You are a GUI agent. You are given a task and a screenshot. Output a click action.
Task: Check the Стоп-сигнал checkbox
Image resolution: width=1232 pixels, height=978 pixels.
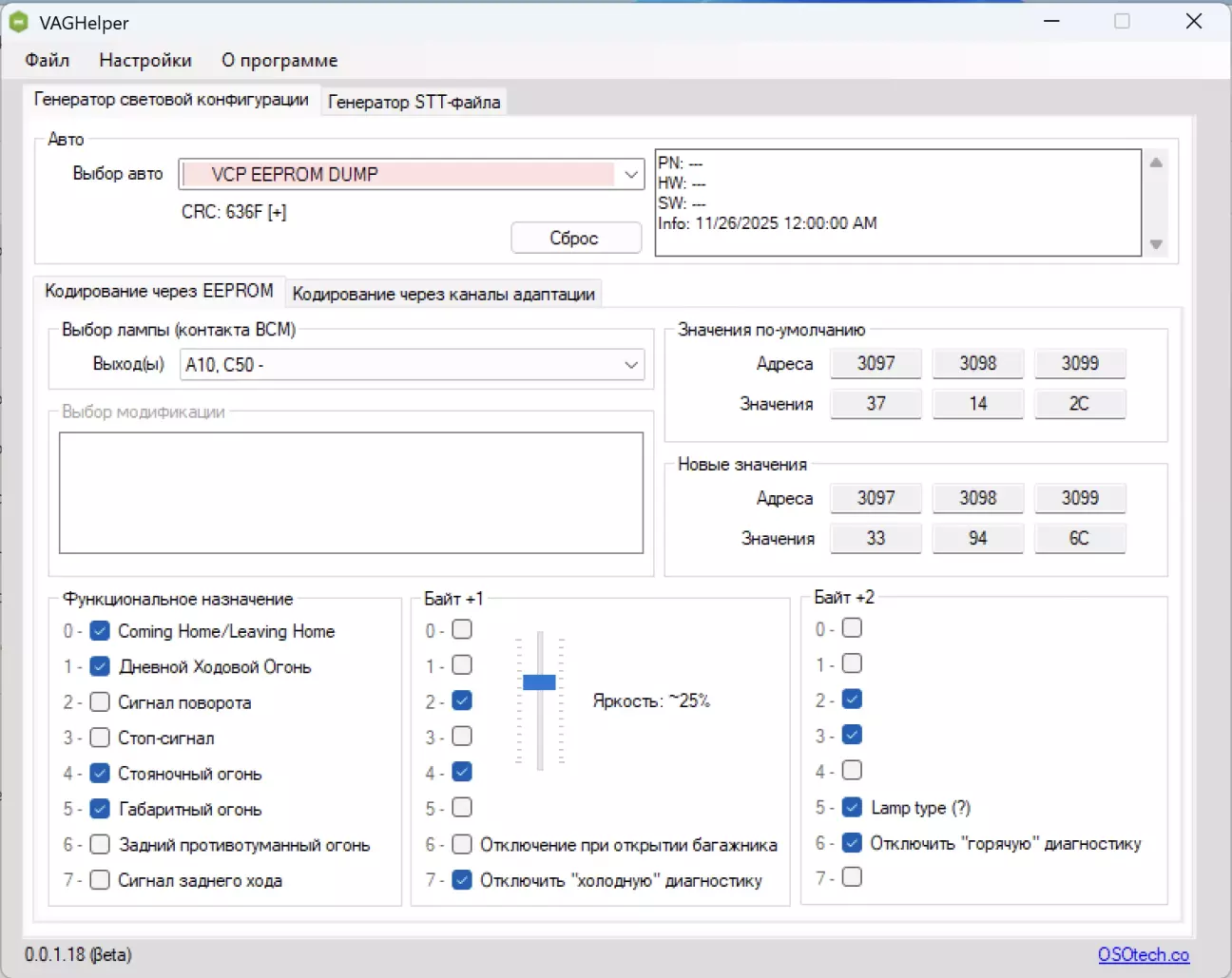click(x=100, y=738)
